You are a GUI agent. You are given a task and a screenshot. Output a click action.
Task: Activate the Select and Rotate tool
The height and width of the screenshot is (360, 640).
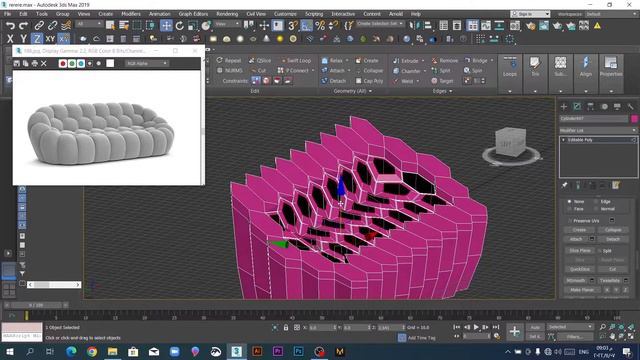[180, 26]
